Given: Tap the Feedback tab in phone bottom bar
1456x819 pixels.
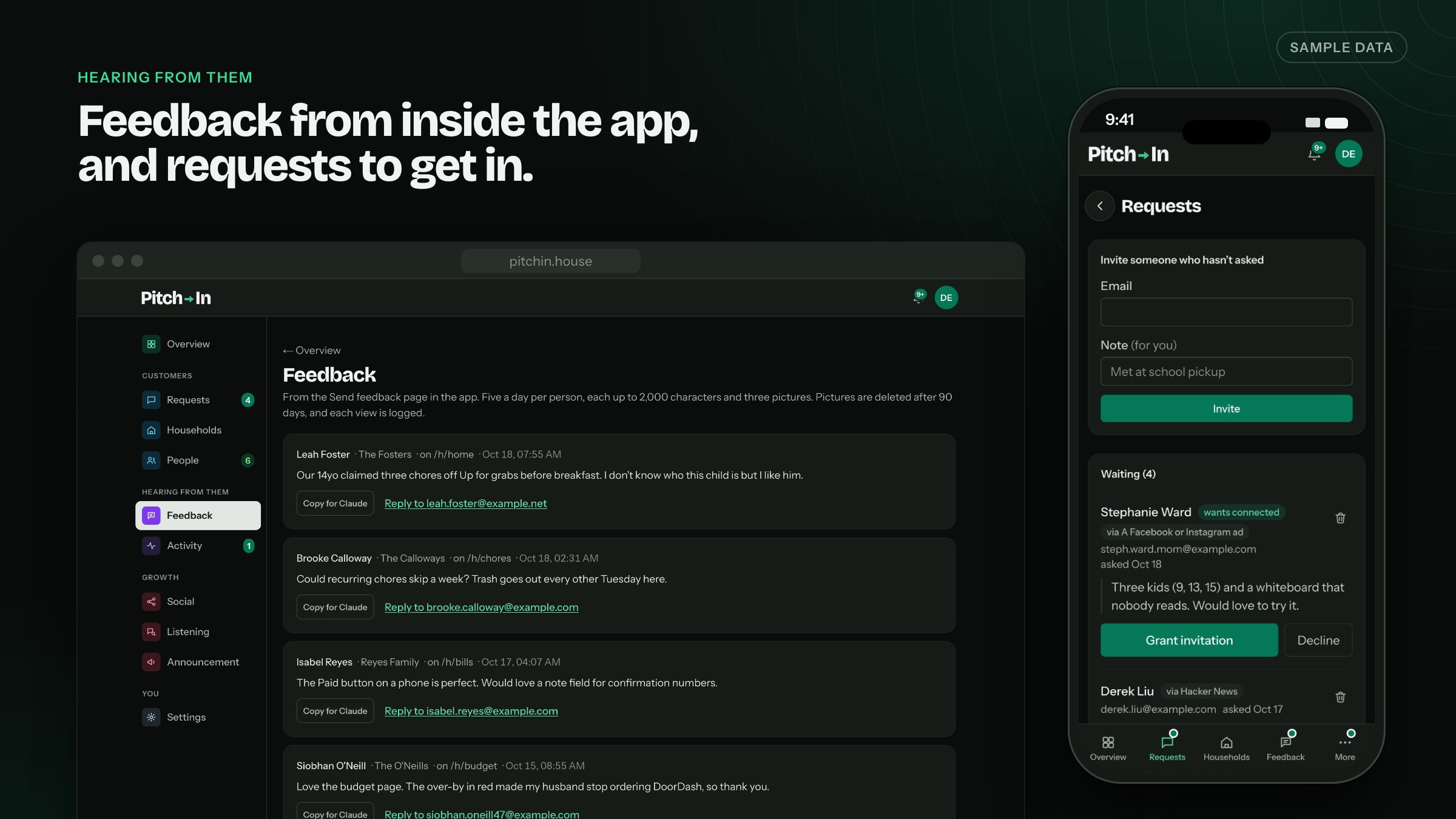Looking at the screenshot, I should [1286, 749].
